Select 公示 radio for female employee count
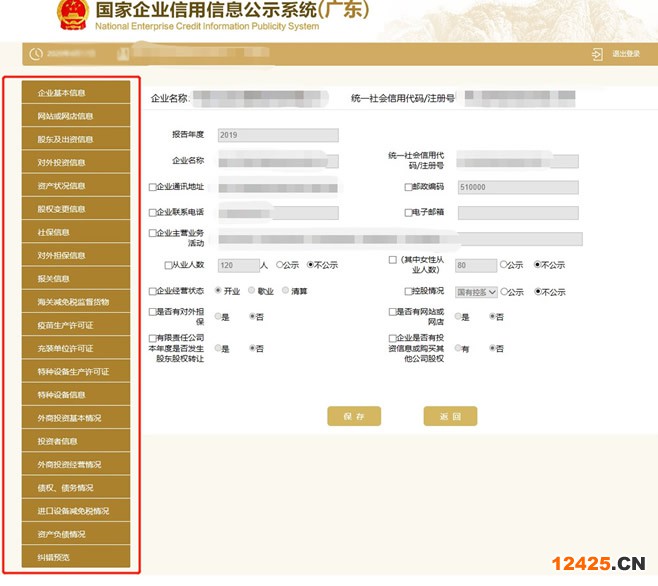The height and width of the screenshot is (586, 658). click(503, 264)
